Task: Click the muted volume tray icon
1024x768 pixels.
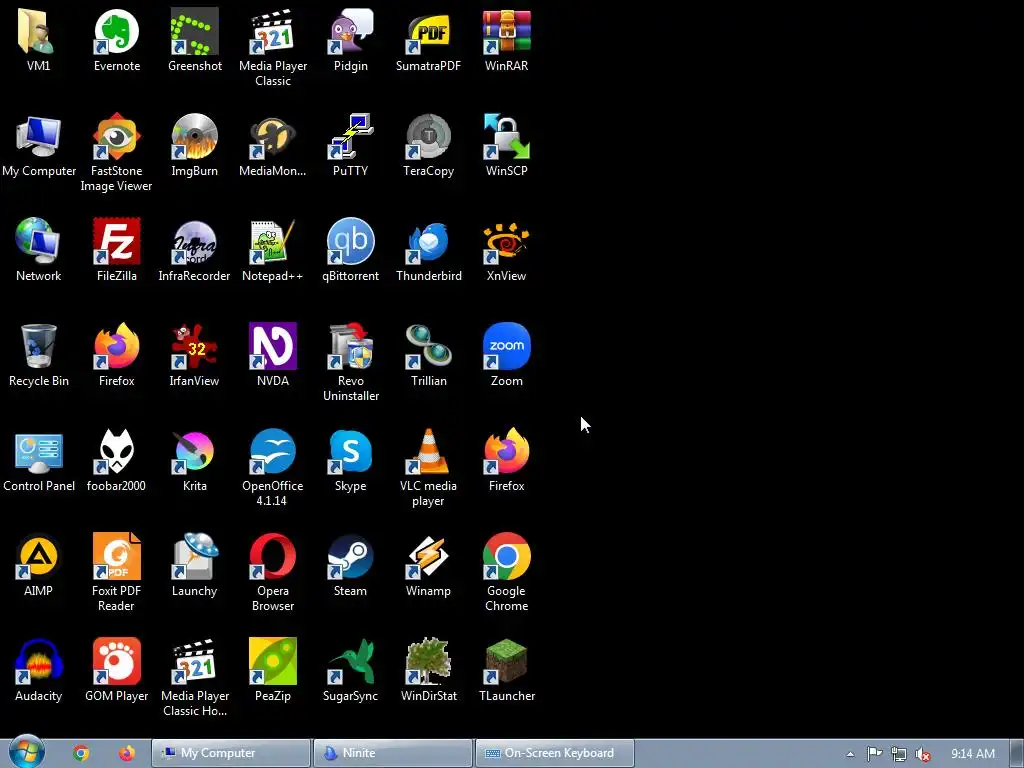Action: click(923, 754)
